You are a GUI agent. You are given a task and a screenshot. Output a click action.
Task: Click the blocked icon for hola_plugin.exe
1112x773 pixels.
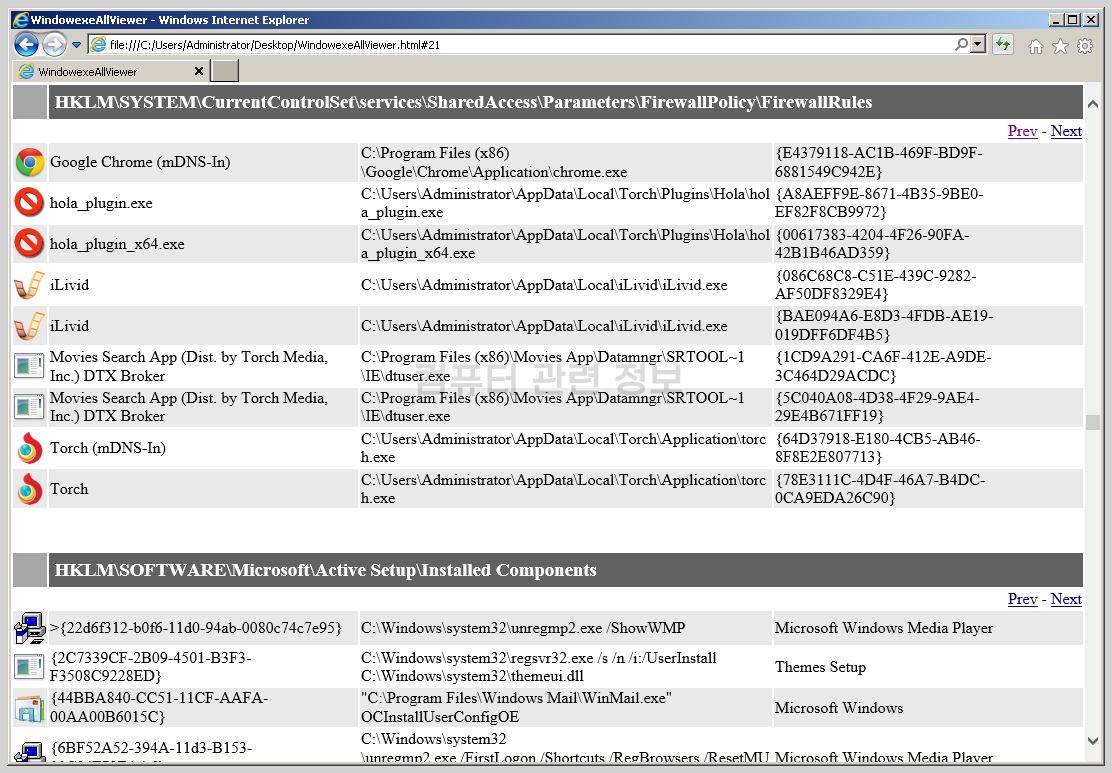tap(30, 202)
